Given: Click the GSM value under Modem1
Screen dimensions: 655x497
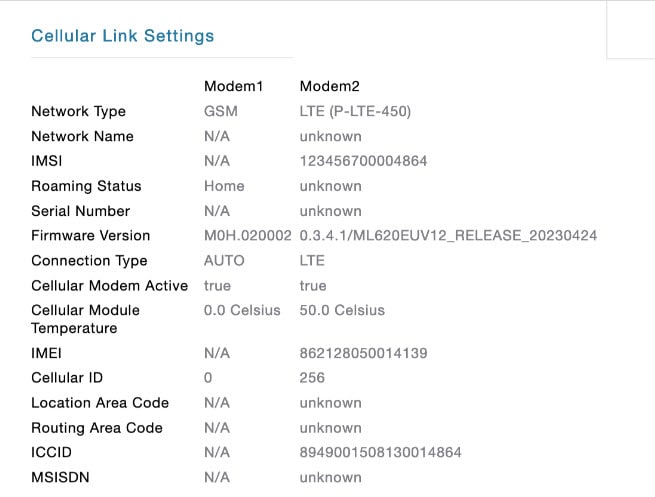Looking at the screenshot, I should 221,111.
